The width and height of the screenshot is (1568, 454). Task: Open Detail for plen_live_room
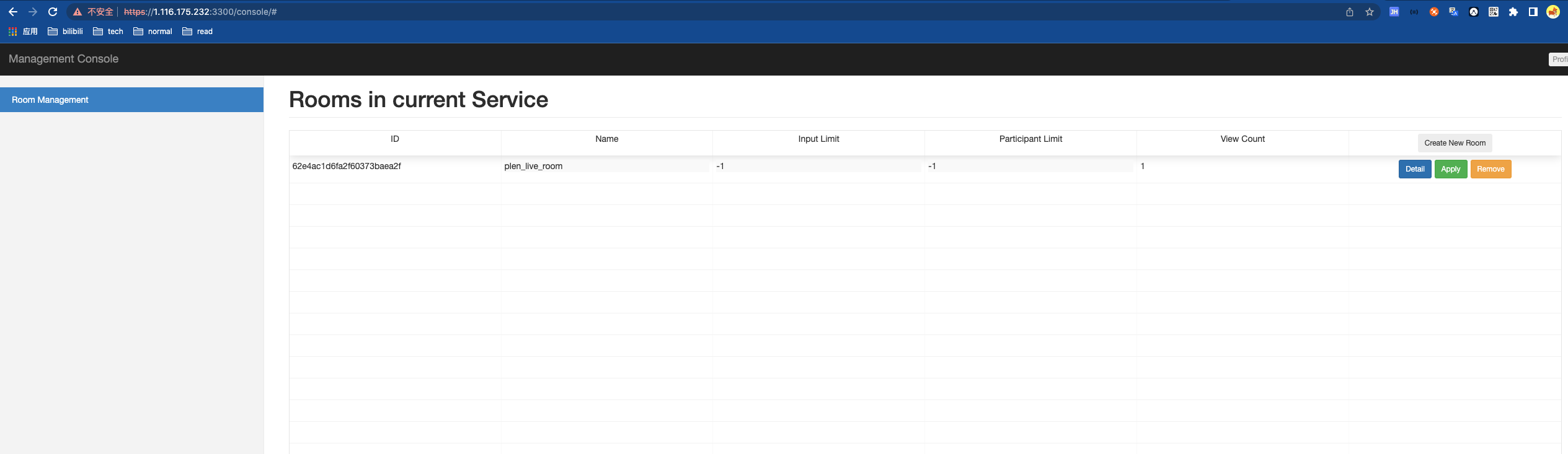[x=1414, y=169]
